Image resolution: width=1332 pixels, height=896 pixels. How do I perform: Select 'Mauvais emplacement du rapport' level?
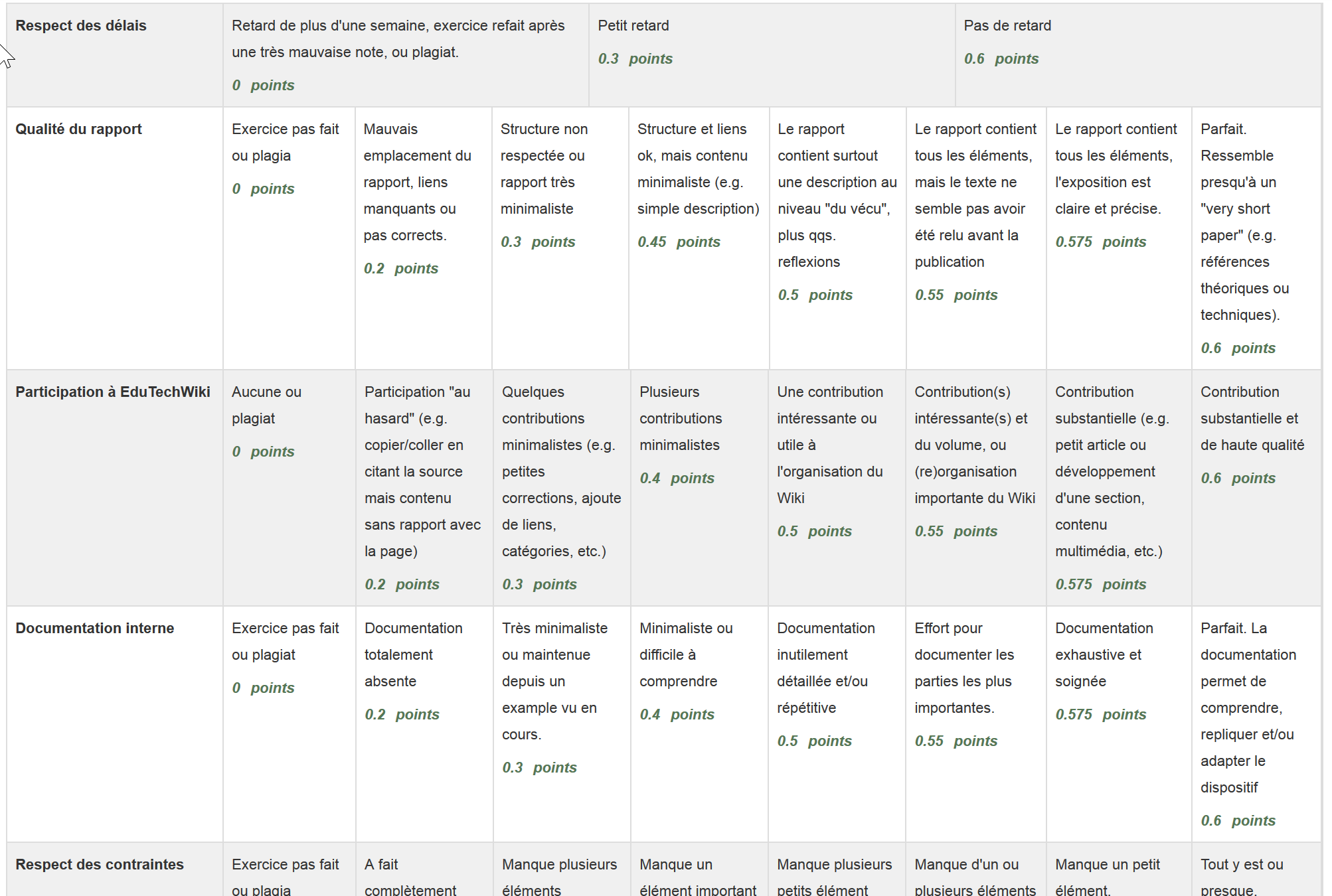tap(423, 238)
